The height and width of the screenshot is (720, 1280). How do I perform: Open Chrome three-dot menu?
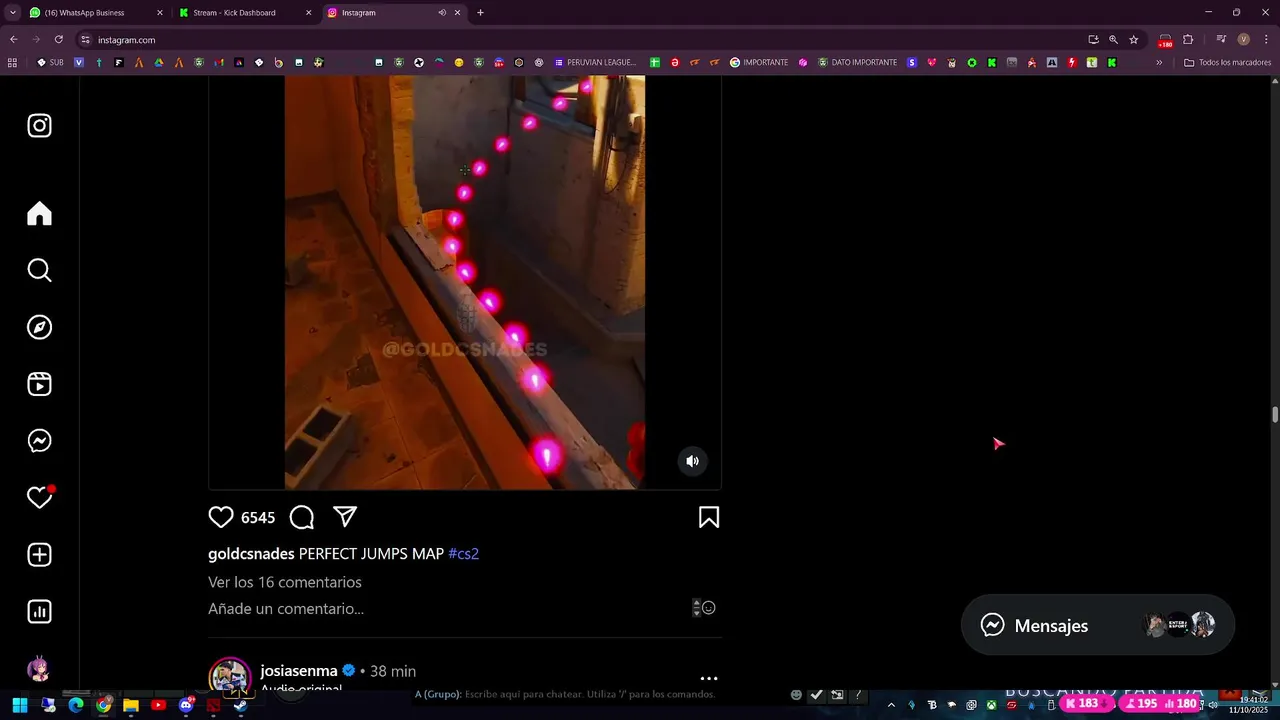[1266, 40]
